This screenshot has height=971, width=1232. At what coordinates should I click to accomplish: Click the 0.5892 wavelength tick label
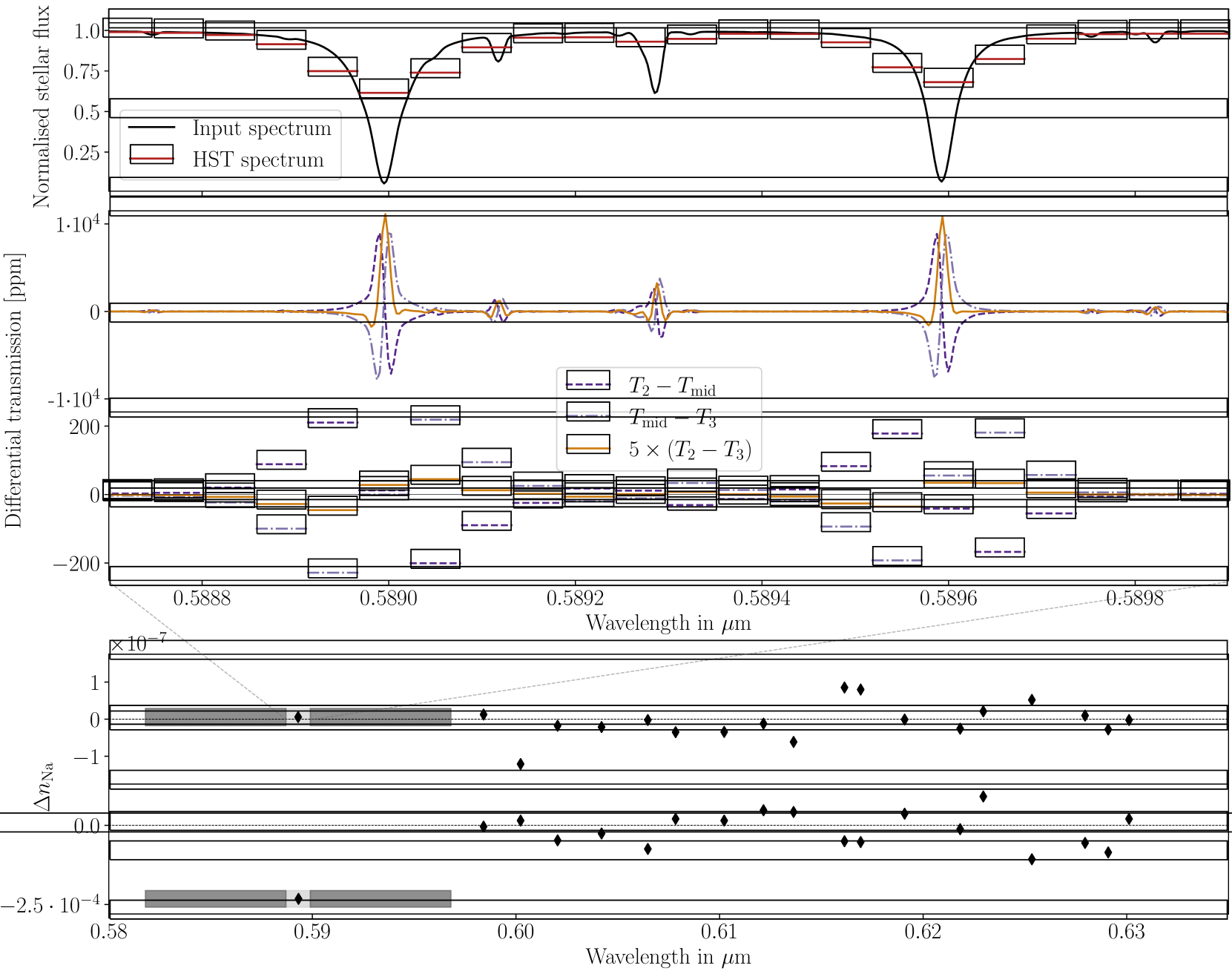(x=576, y=598)
